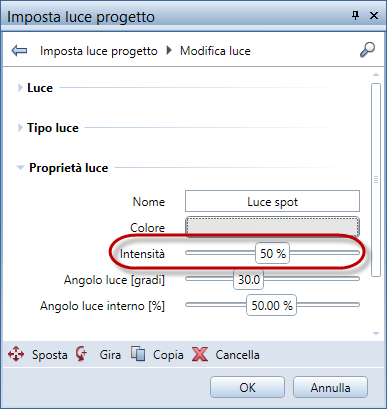387x409 pixels.
Task: Expand the Luce section
Action: pyautogui.click(x=40, y=88)
